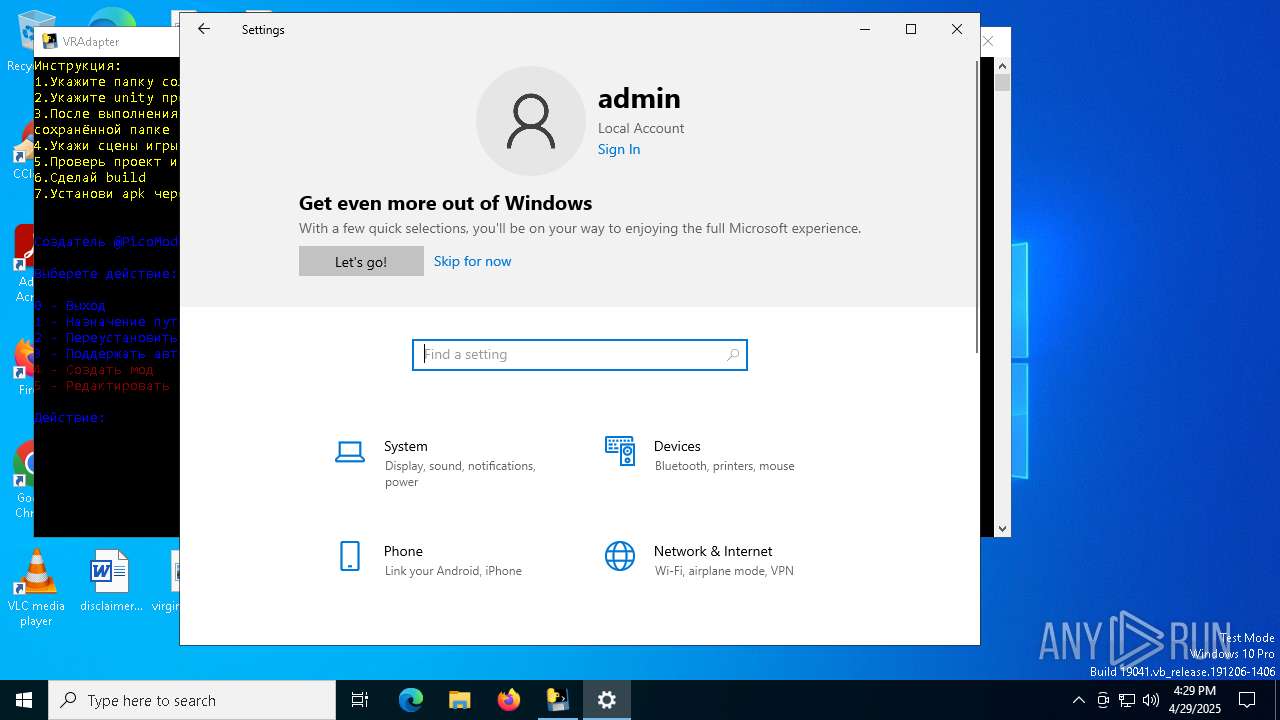Click the "Local Account" text
Viewport: 1280px width, 720px height.
641,128
